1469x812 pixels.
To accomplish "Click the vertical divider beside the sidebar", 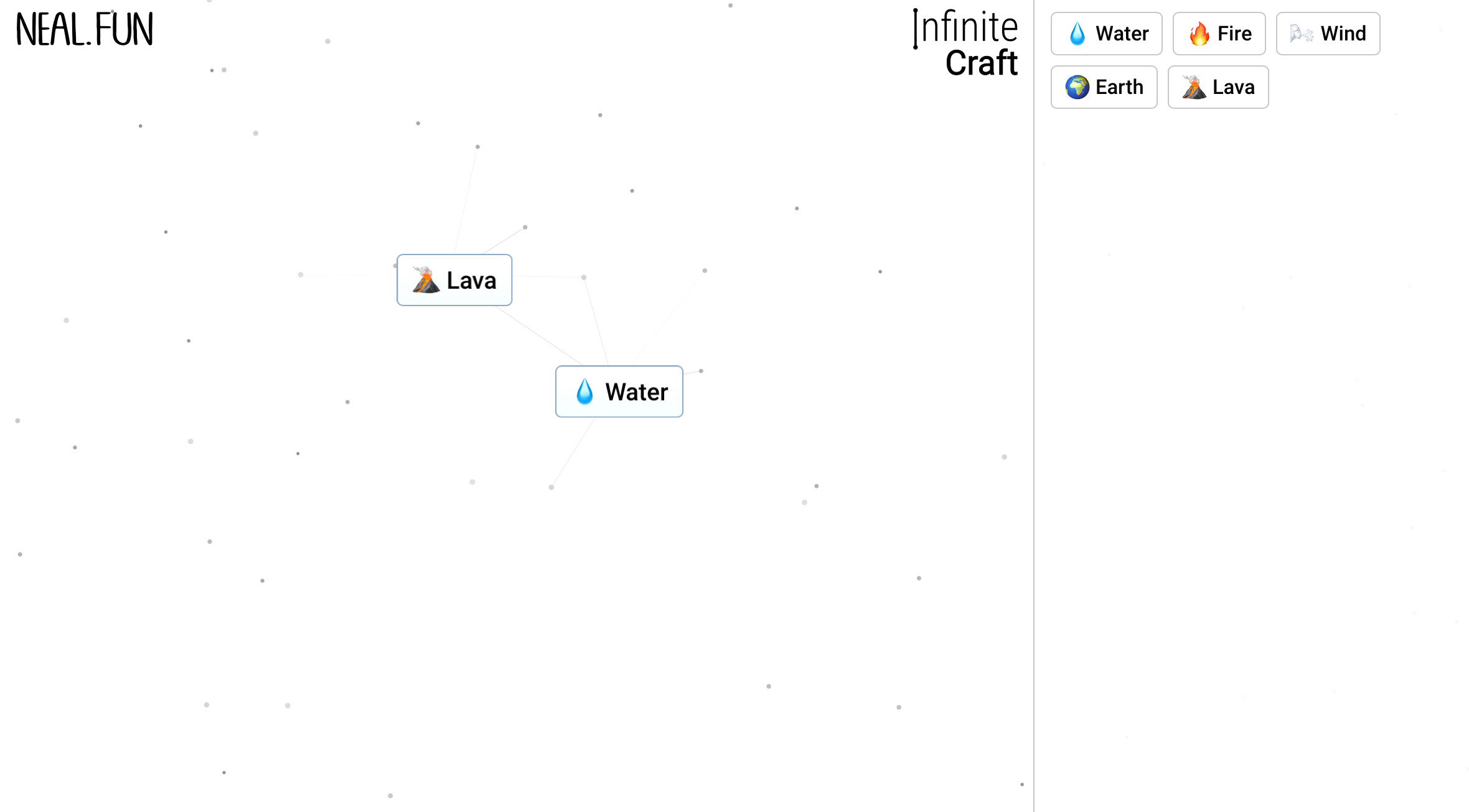I will point(1034,404).
